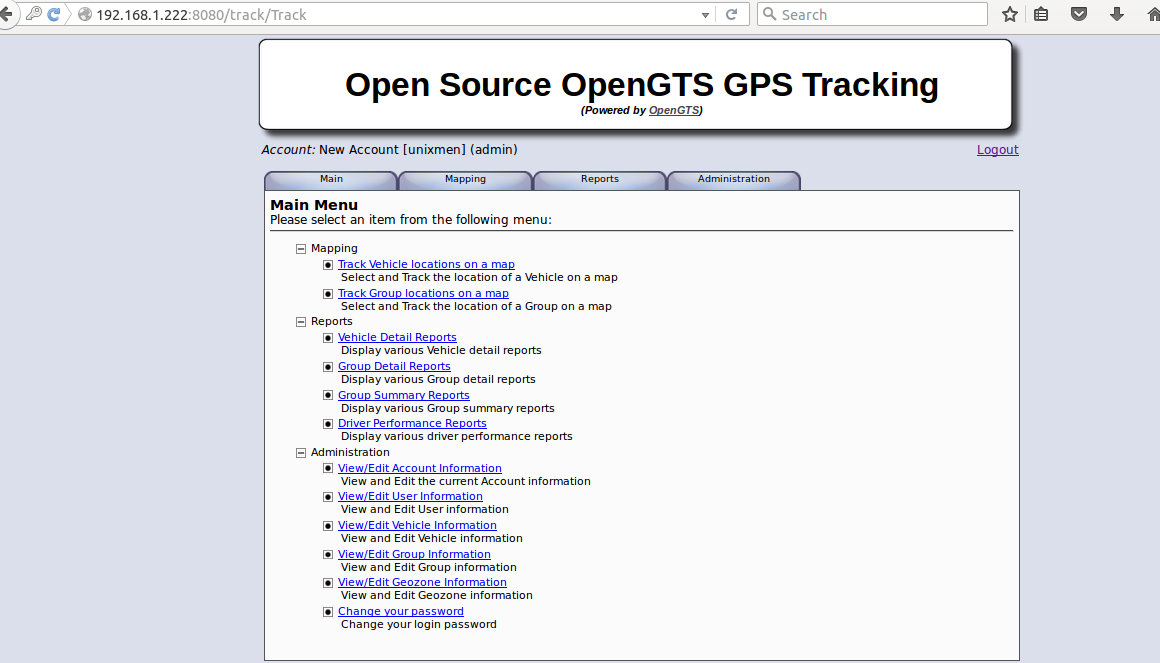Screen dimensions: 1160x663
Task: Click the account name 'New Account [unixmen] (admin)'
Action: [x=418, y=149]
